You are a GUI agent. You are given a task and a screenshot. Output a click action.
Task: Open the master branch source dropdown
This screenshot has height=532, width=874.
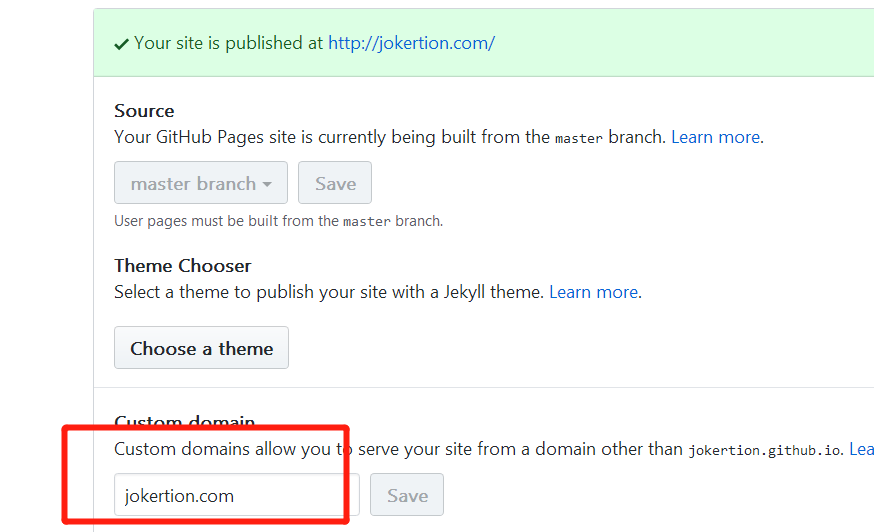pyautogui.click(x=201, y=183)
